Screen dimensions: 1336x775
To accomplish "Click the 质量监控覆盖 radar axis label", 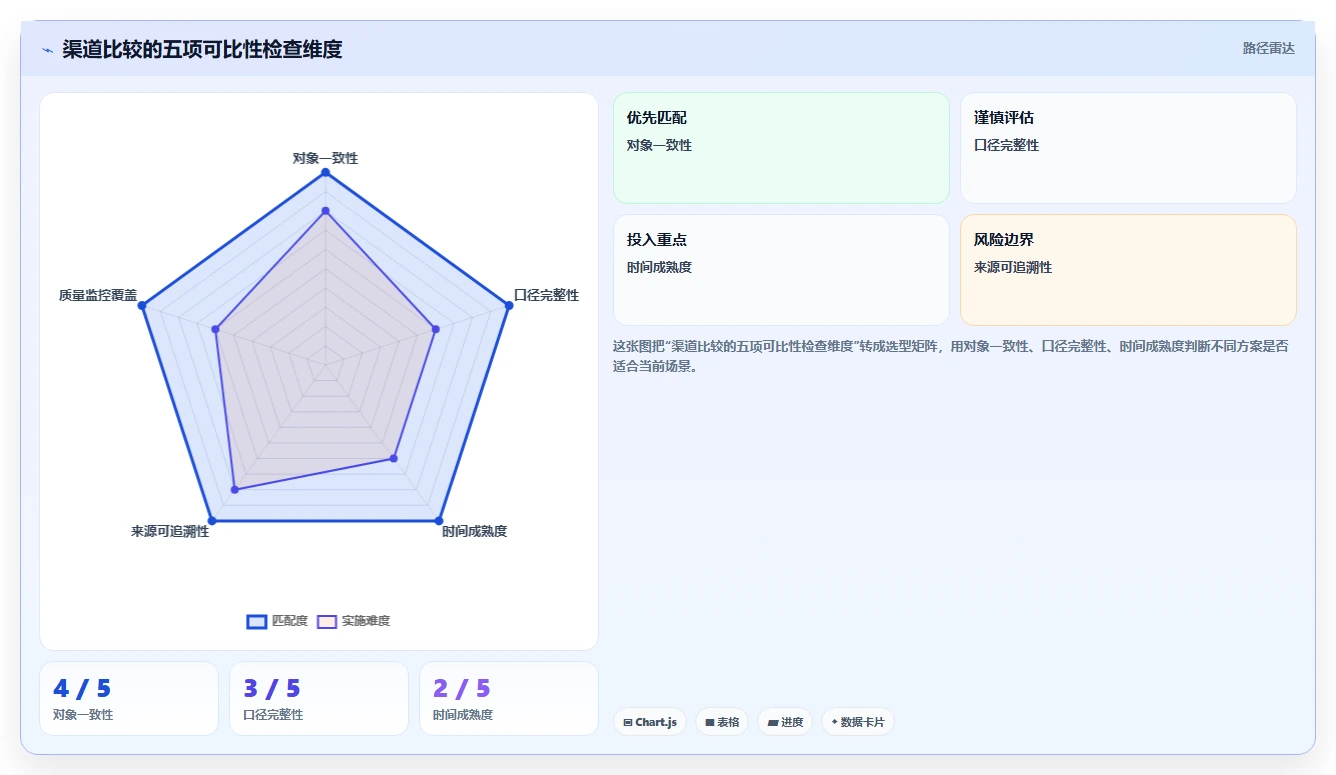I will click(98, 295).
